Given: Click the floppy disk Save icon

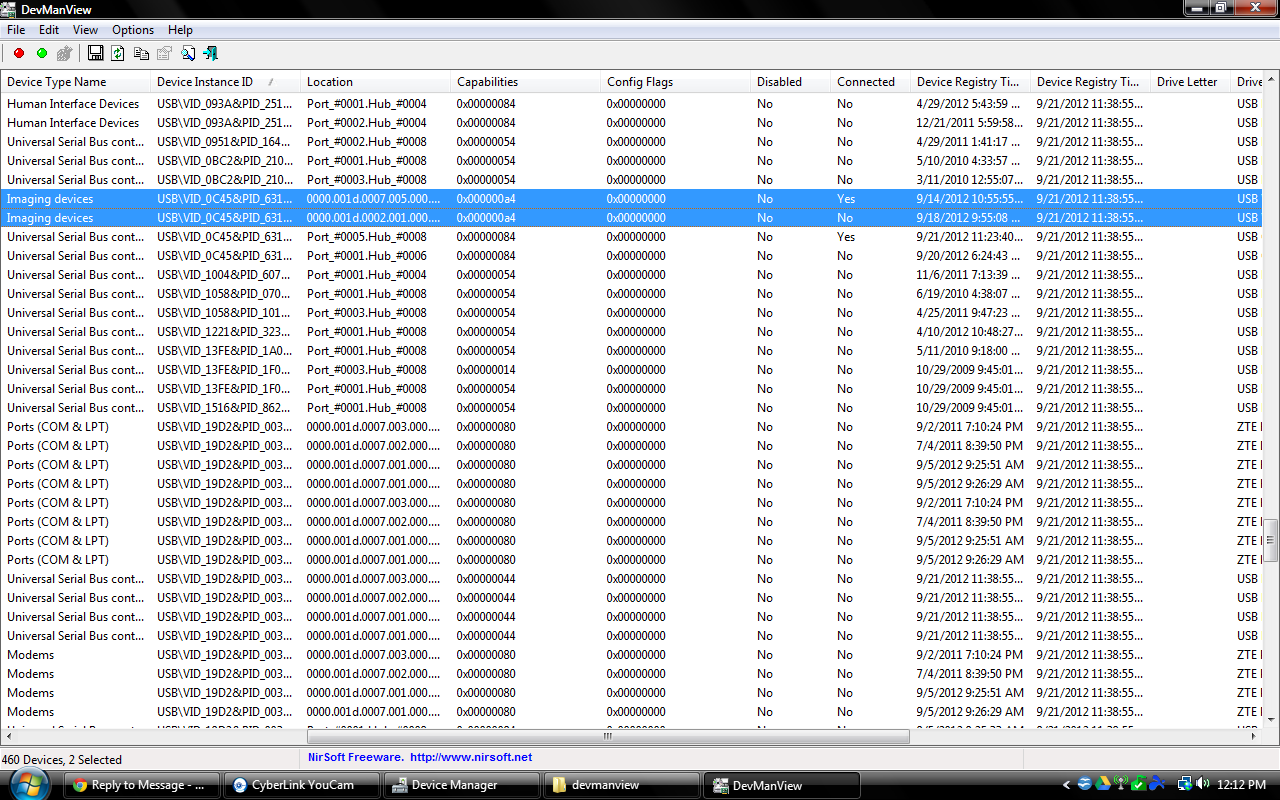Looking at the screenshot, I should coord(96,53).
